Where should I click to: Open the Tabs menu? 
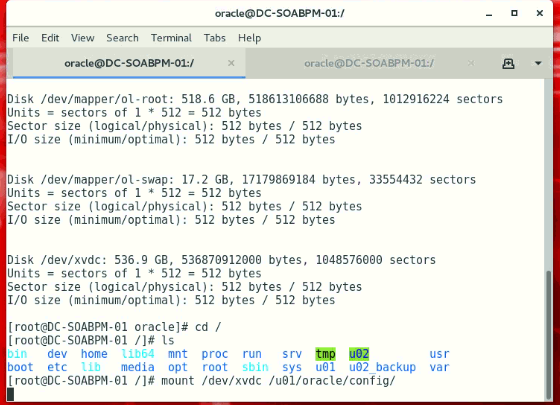[214, 38]
